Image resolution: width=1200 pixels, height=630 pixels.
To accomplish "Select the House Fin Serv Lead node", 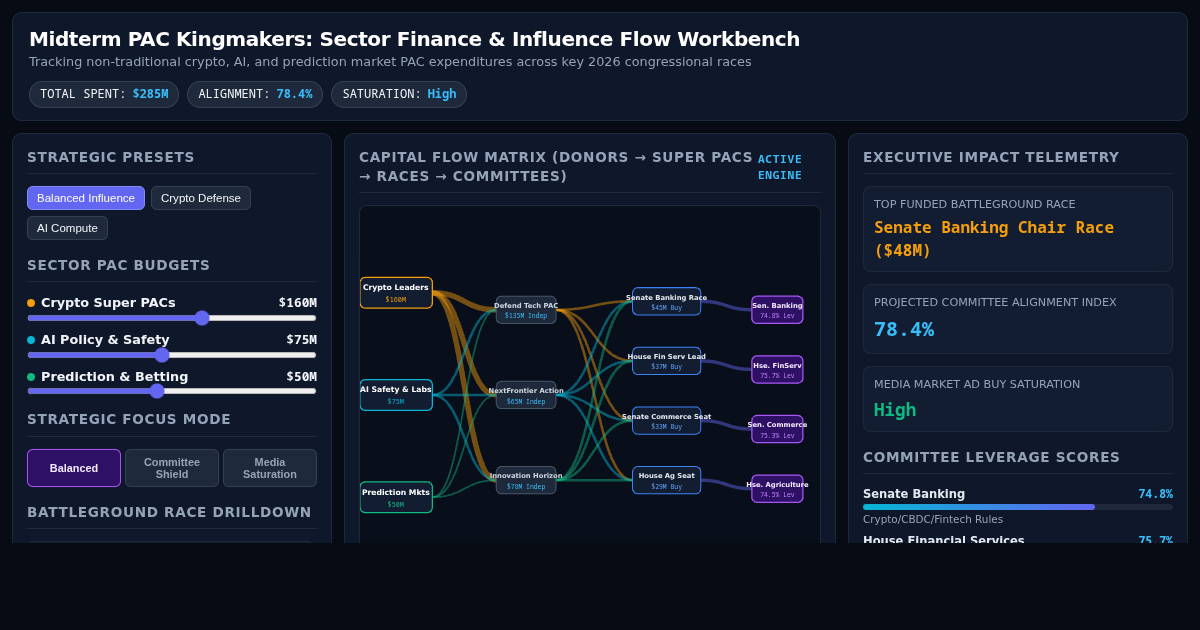I will click(666, 361).
